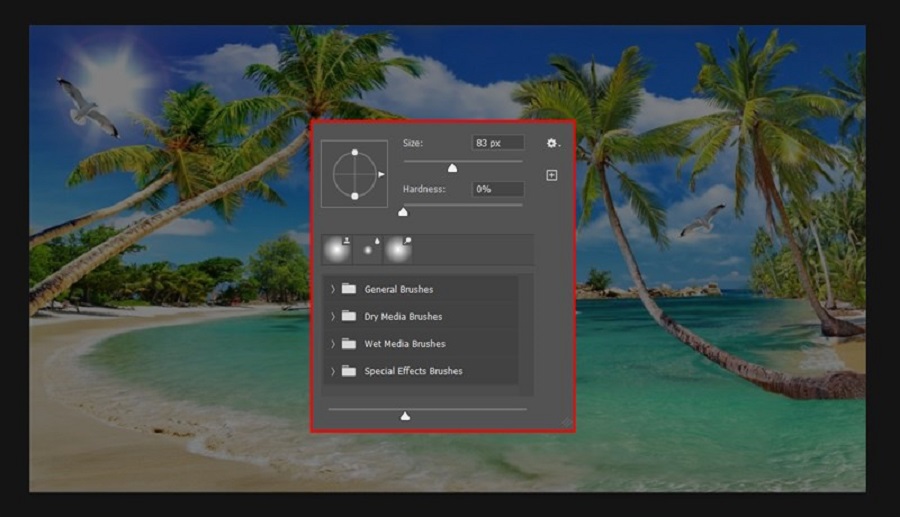Image resolution: width=900 pixels, height=517 pixels.
Task: Select the Special Effects Brushes label
Action: tap(413, 371)
